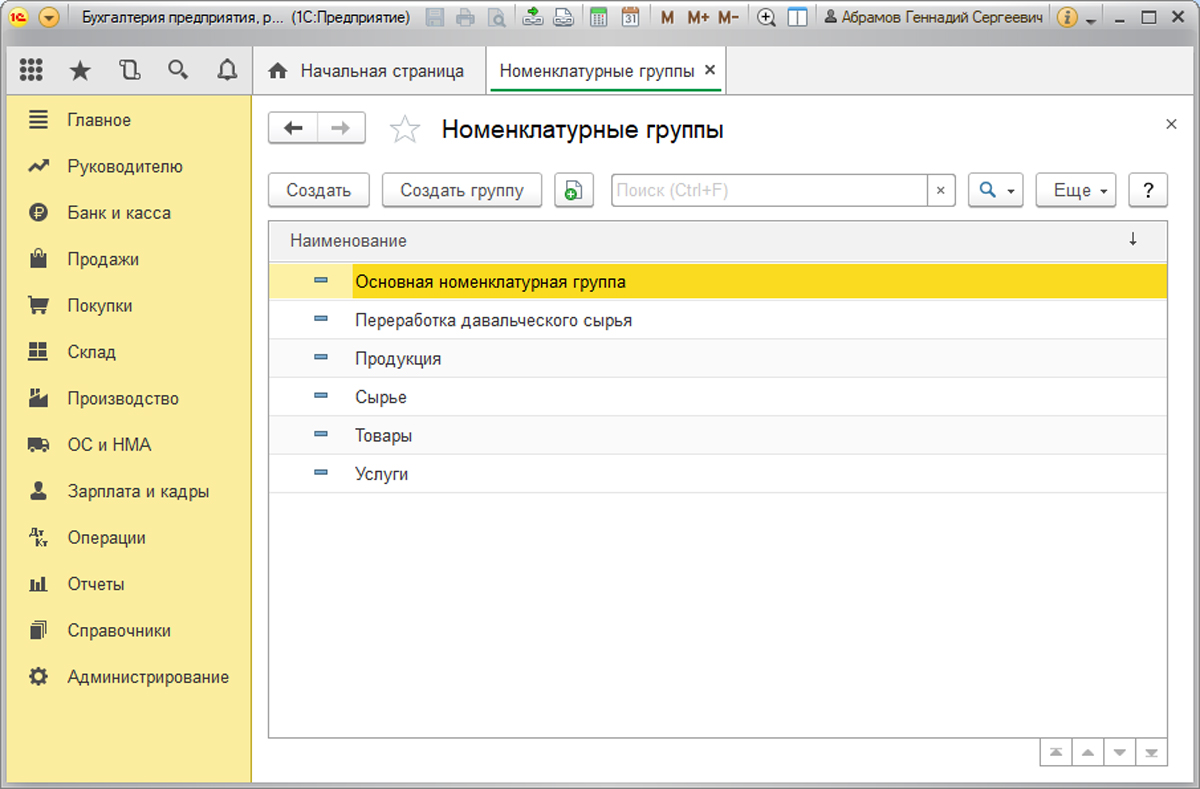
Task: Click in the Поиск search field
Action: 770,190
